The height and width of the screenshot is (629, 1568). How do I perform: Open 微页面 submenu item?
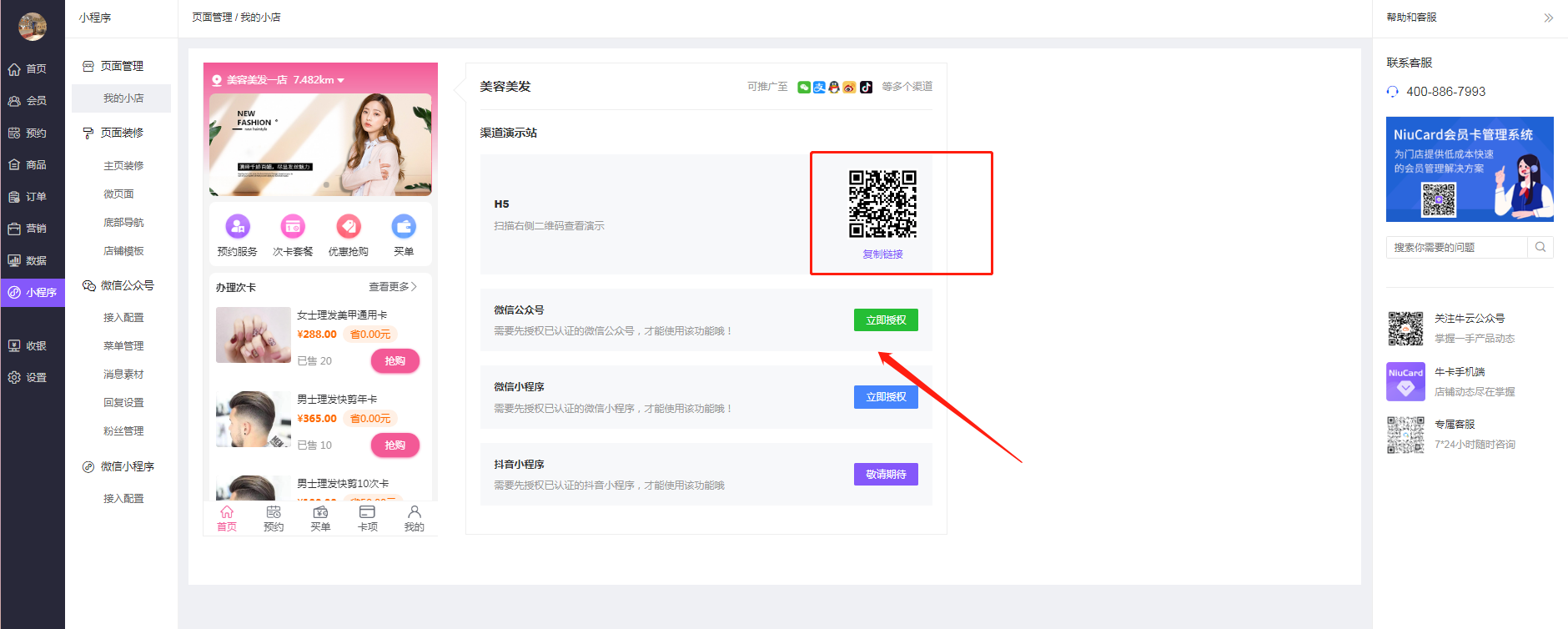click(x=118, y=194)
